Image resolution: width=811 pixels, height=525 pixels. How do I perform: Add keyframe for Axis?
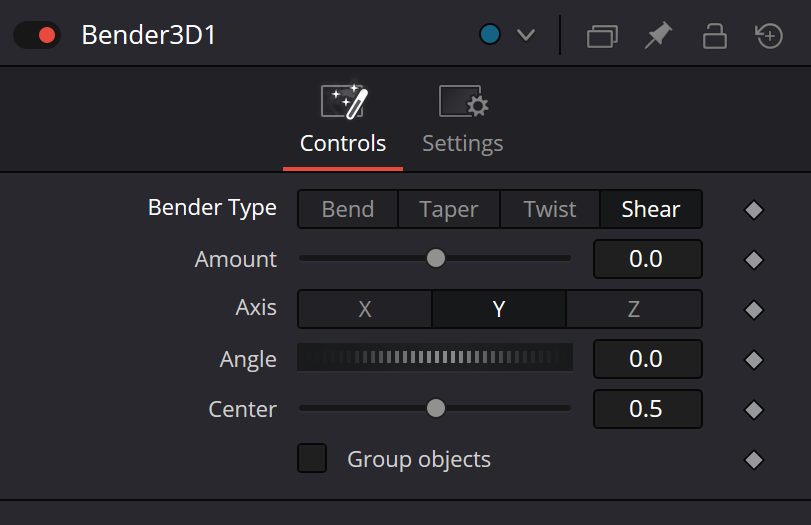[x=754, y=310]
